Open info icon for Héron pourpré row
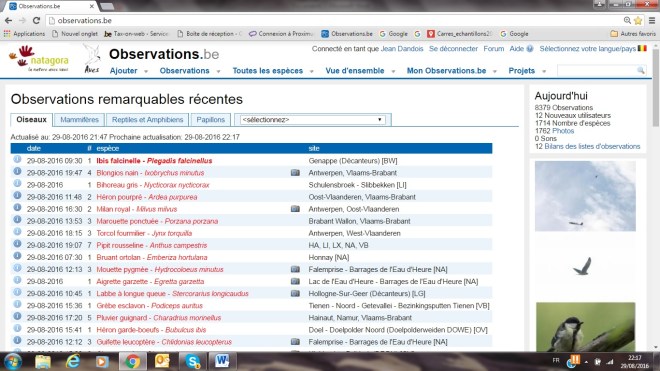This screenshot has width=660, height=371. (x=17, y=195)
